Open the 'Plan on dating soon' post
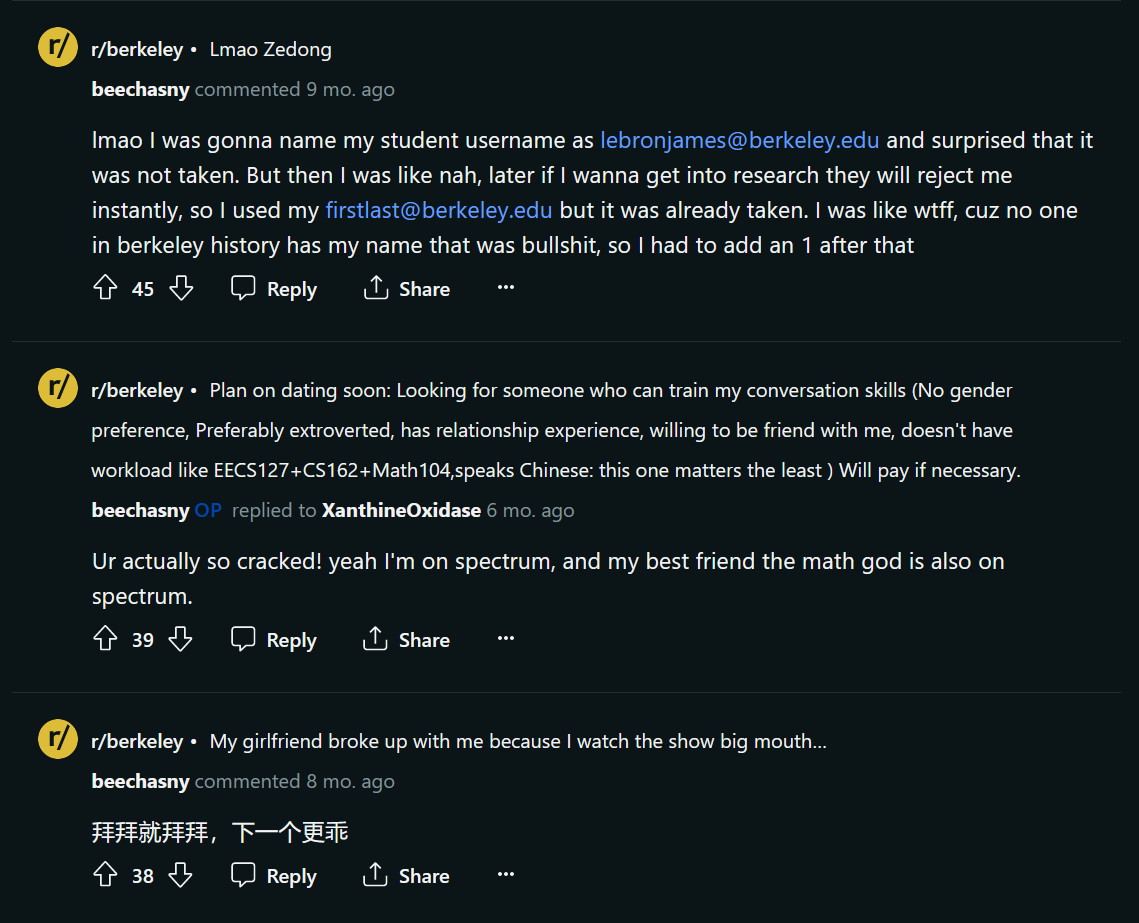1139x923 pixels. tap(556, 430)
